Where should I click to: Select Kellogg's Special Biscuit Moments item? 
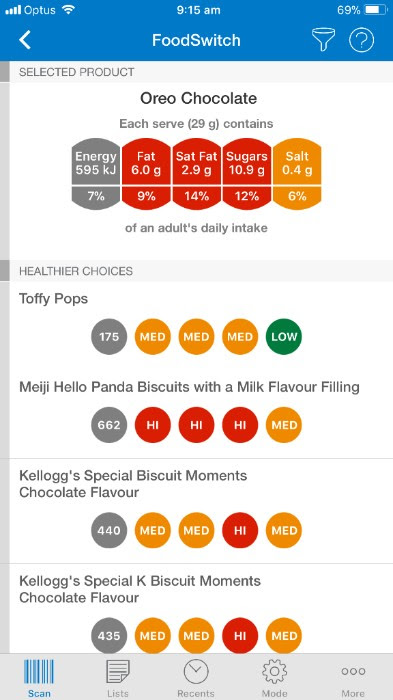[x=196, y=511]
